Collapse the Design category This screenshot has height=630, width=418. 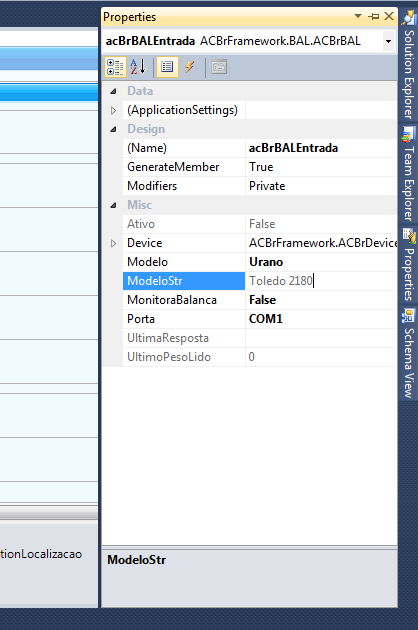coord(113,129)
